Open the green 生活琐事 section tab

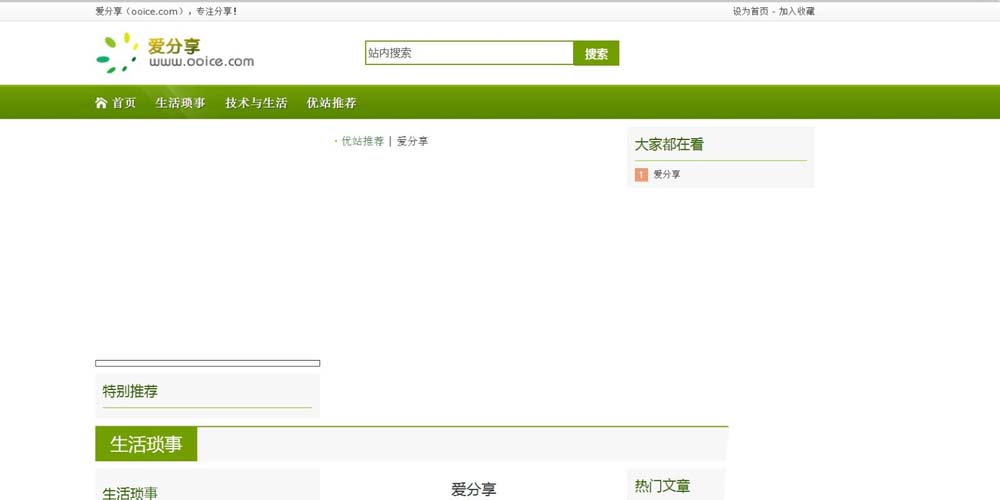(x=146, y=444)
